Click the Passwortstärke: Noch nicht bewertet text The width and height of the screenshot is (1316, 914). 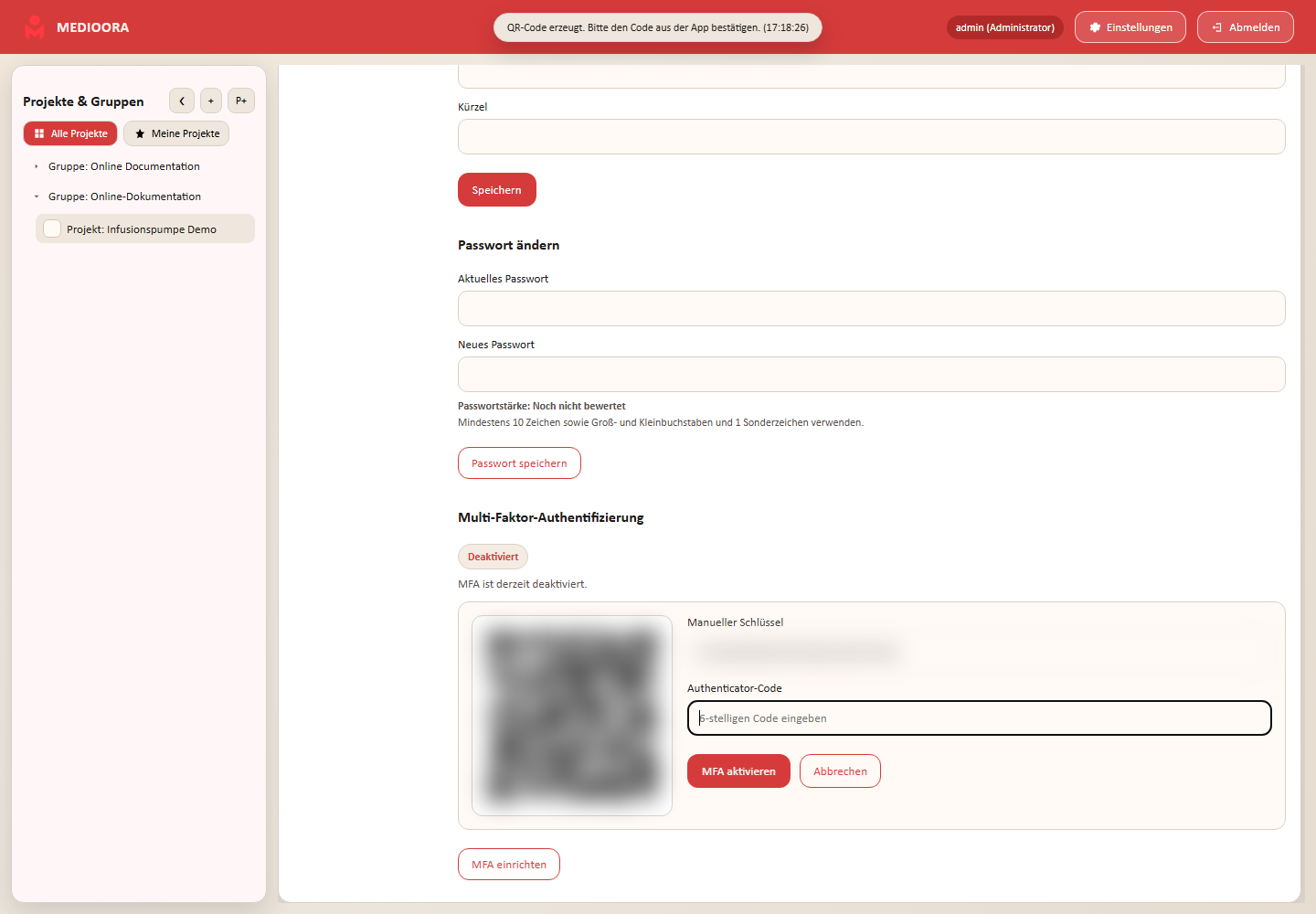pos(542,406)
